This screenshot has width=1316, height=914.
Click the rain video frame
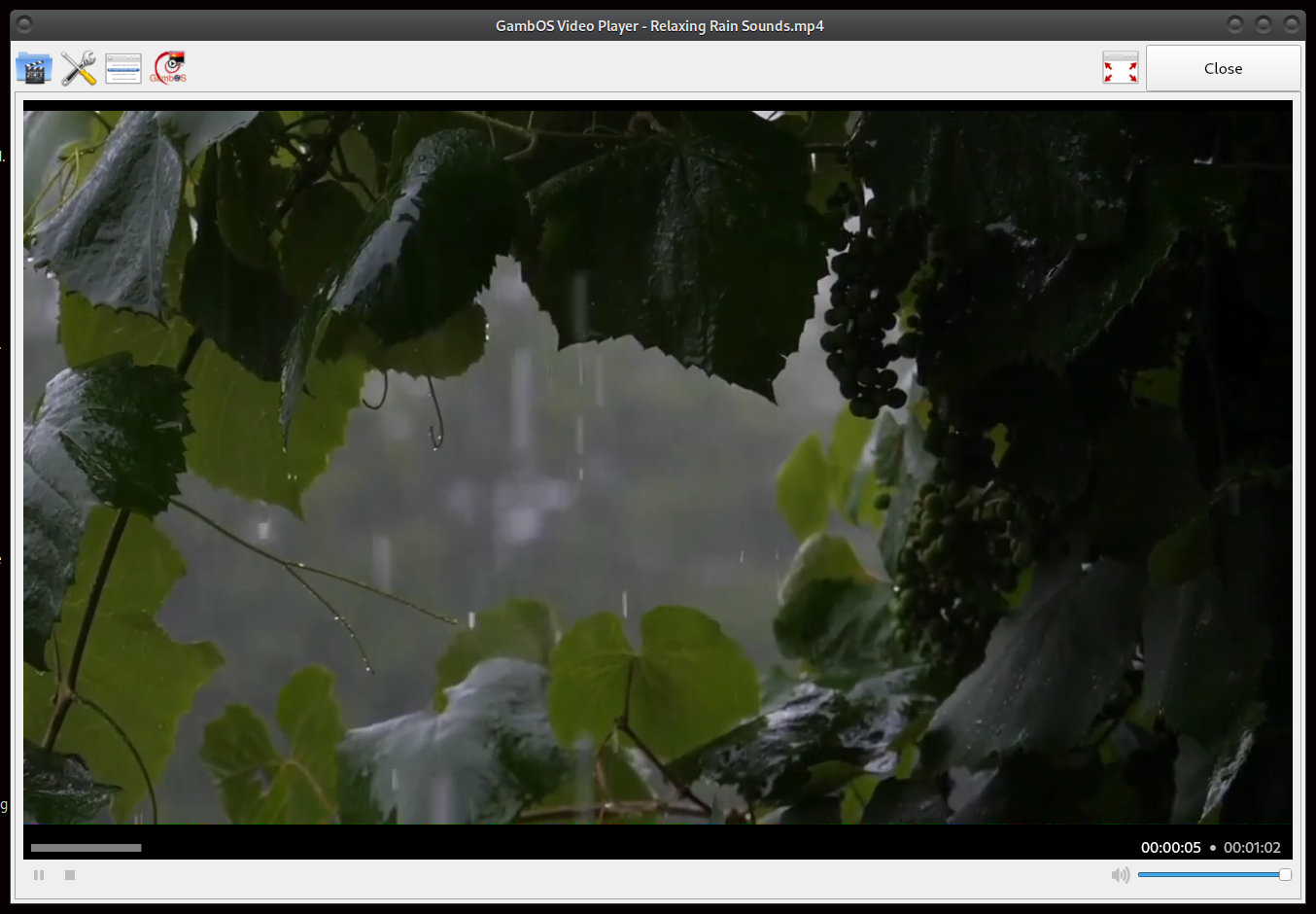point(657,467)
